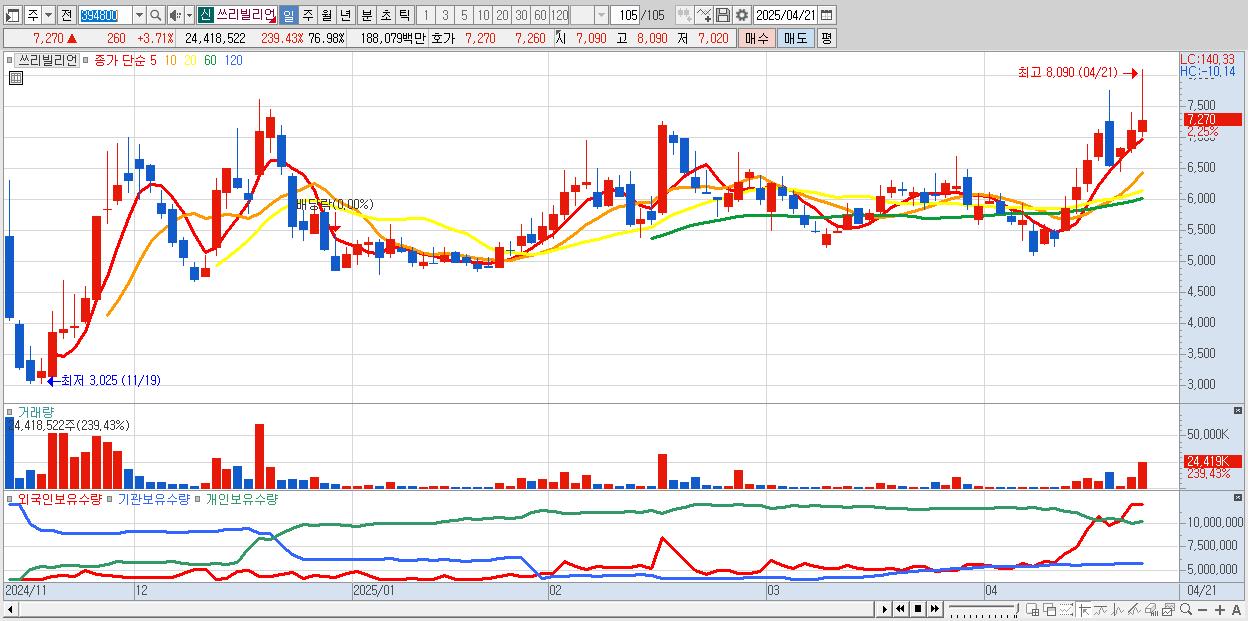Open the 주 type dropdown arrow

coord(48,15)
